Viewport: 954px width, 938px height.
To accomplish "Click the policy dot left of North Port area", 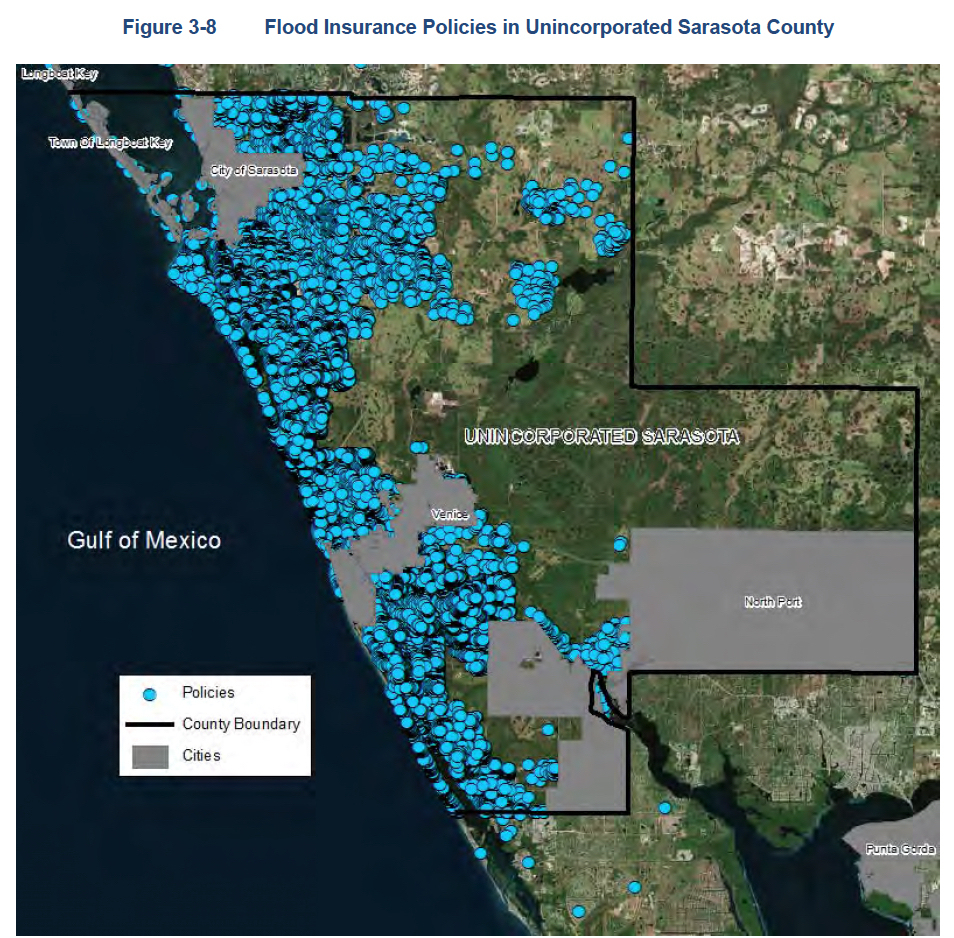I will 620,544.
